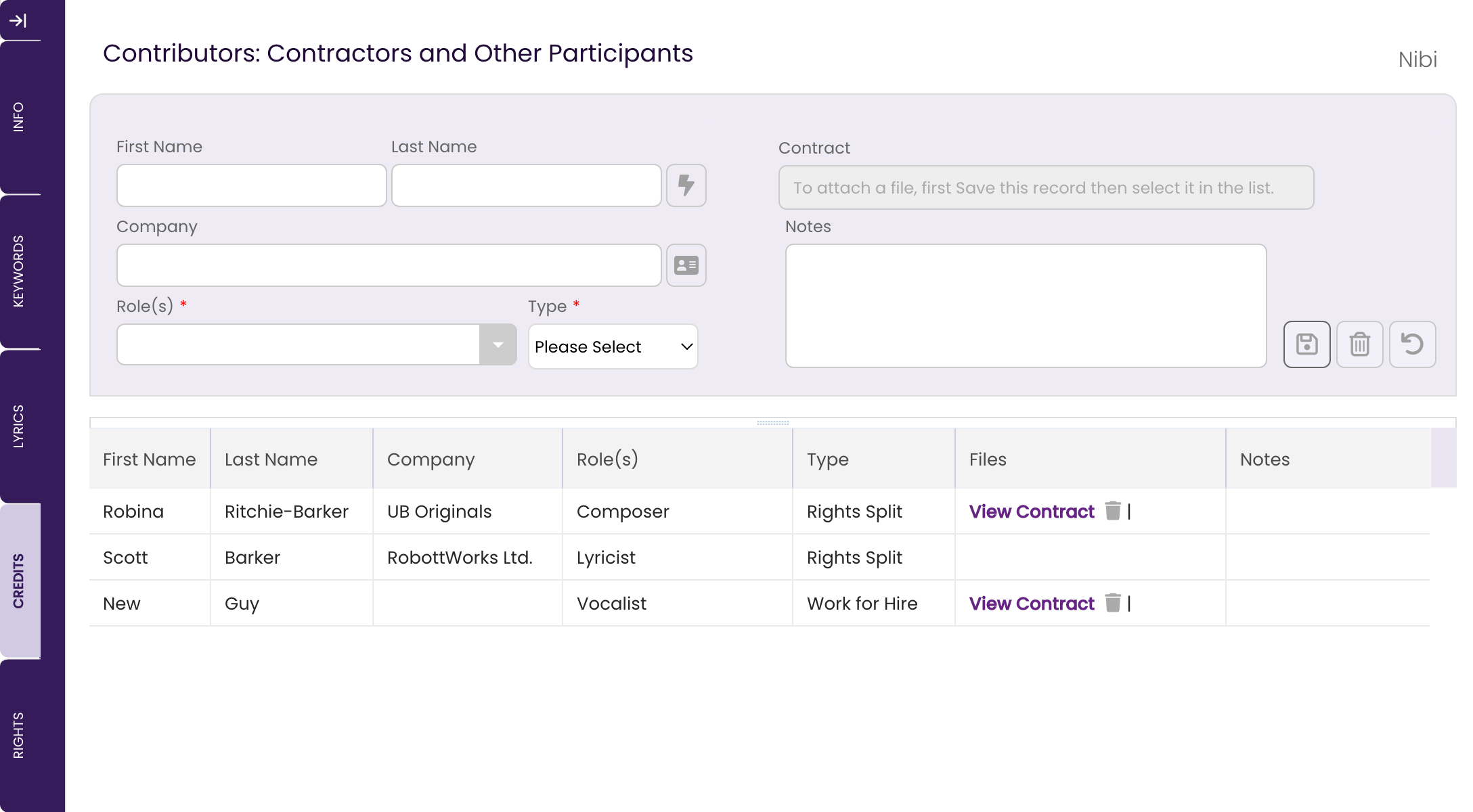Click the disabled Contract attachment field
1473x812 pixels.
click(x=1047, y=187)
